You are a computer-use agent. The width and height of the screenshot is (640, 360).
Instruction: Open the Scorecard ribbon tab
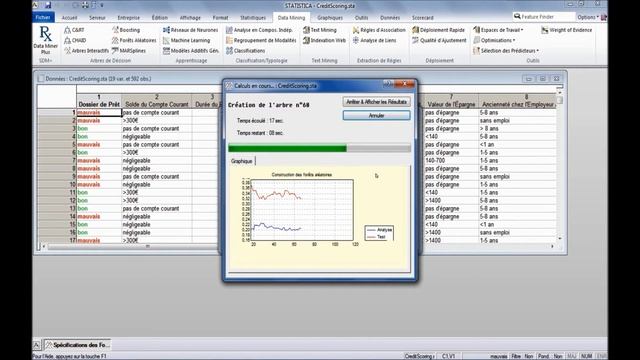click(x=422, y=18)
